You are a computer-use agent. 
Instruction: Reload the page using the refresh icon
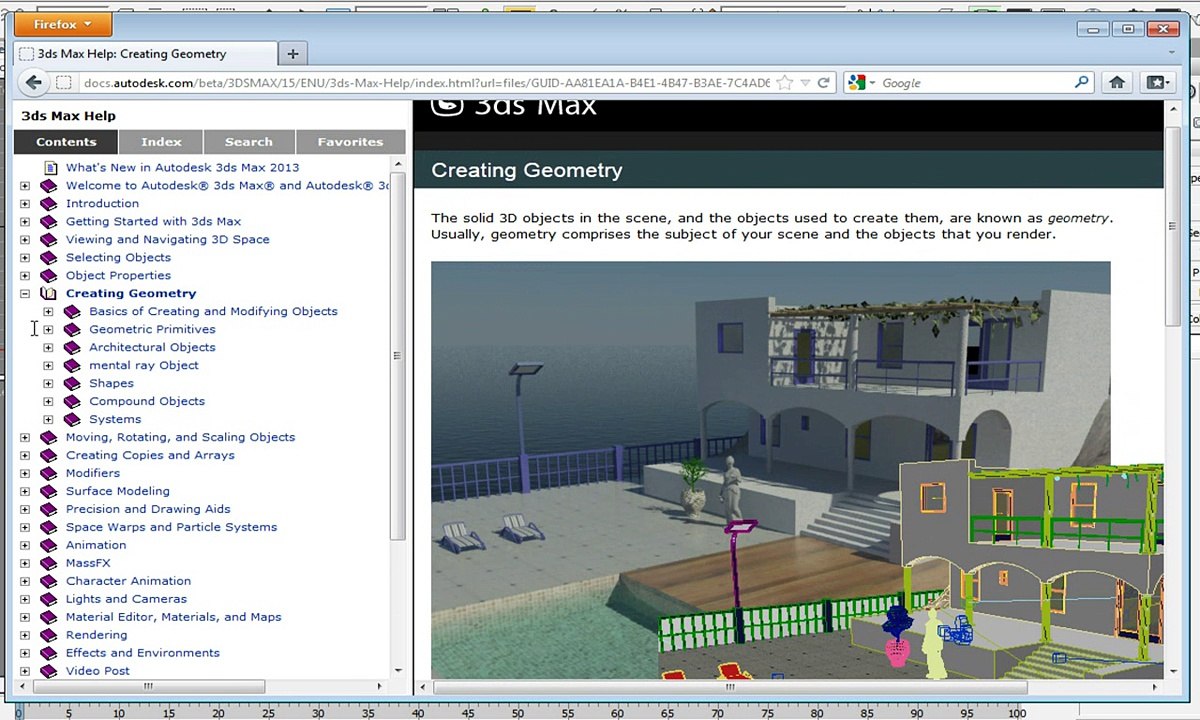tap(823, 83)
